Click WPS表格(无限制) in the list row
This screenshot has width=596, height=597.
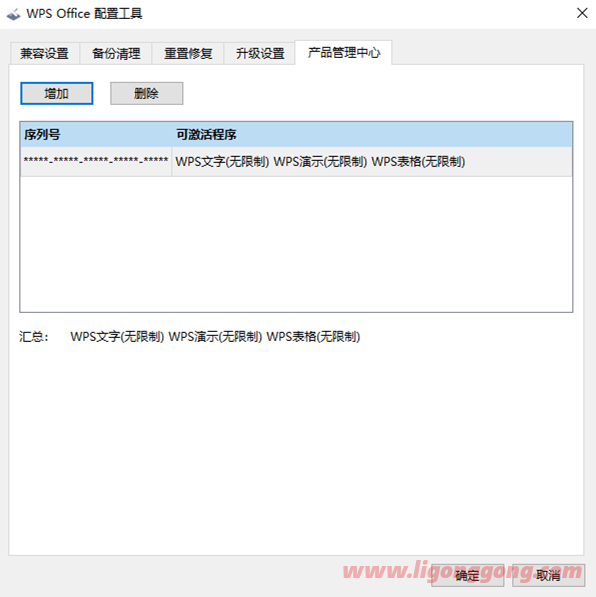418,162
